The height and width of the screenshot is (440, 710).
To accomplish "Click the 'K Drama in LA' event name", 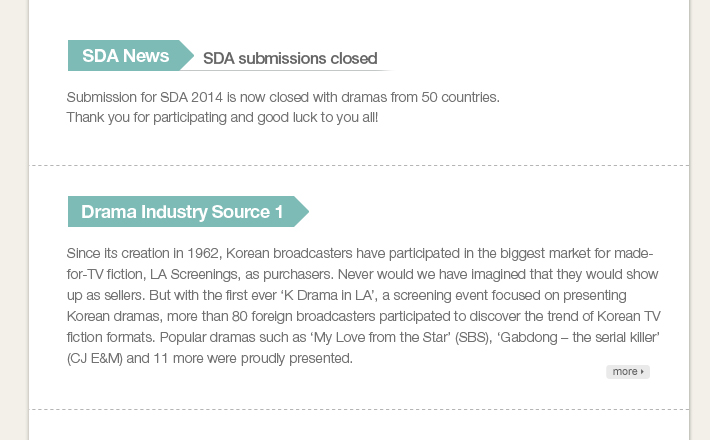I will [x=328, y=295].
